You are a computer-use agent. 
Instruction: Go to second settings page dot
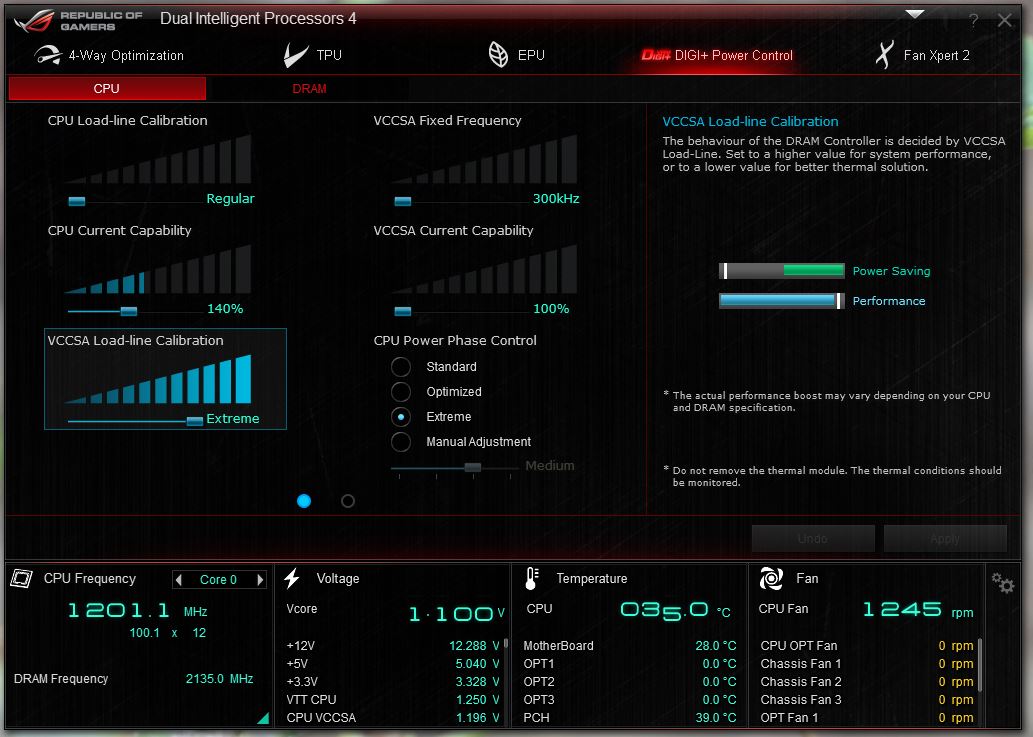click(348, 501)
